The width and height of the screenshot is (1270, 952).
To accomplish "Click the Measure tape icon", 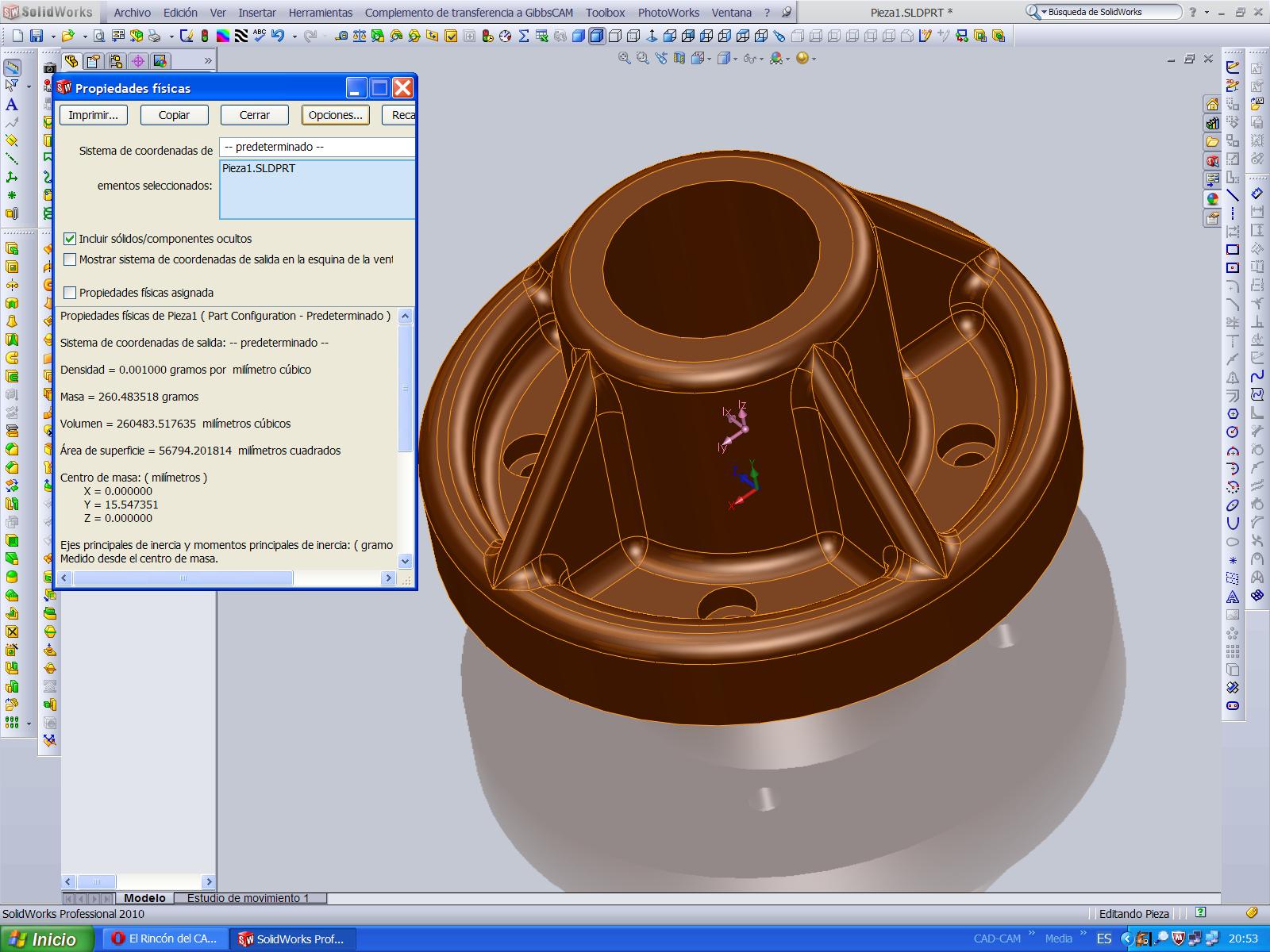I will tap(341, 36).
